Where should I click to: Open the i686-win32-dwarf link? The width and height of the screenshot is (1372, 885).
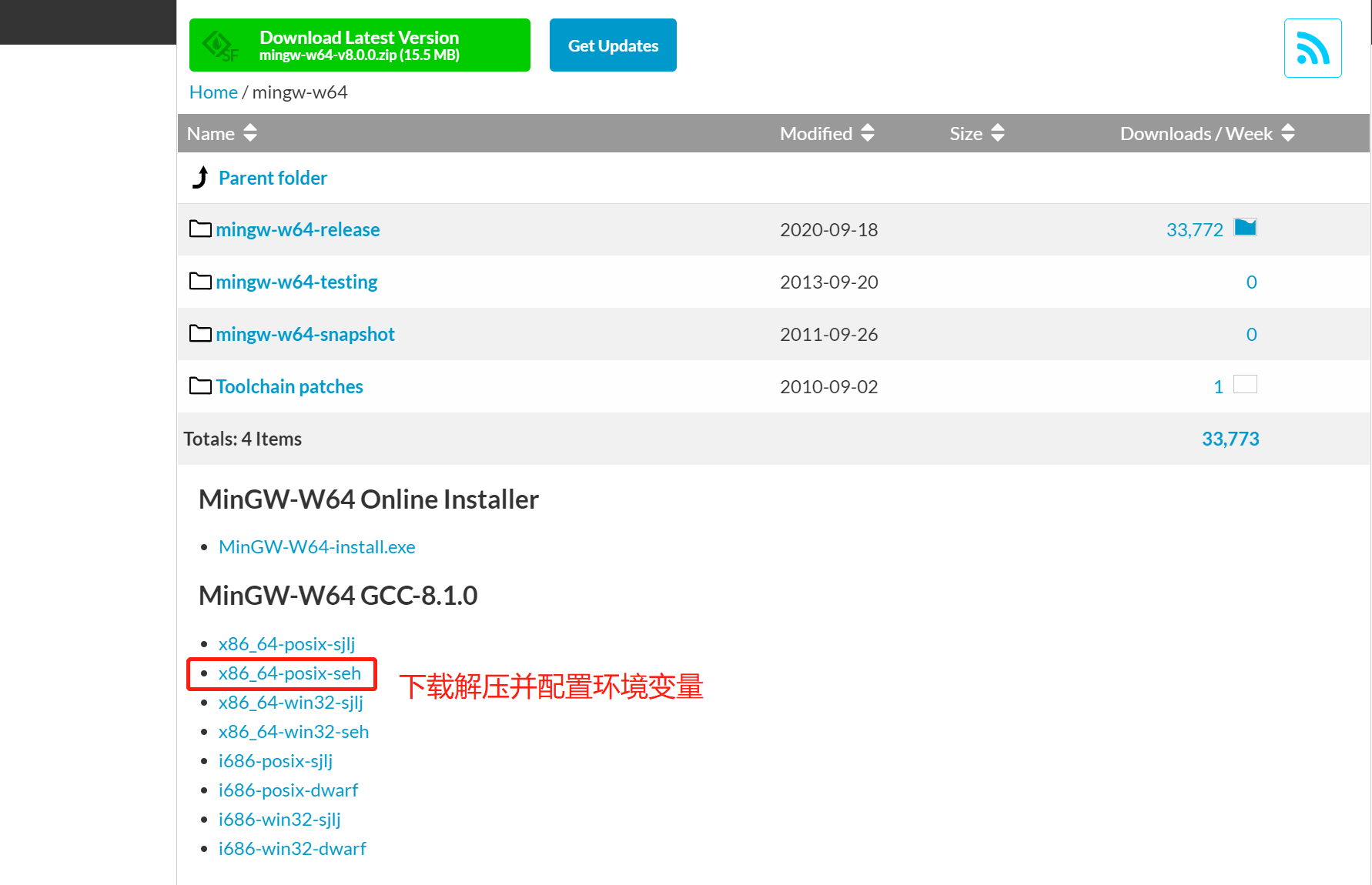coord(293,848)
